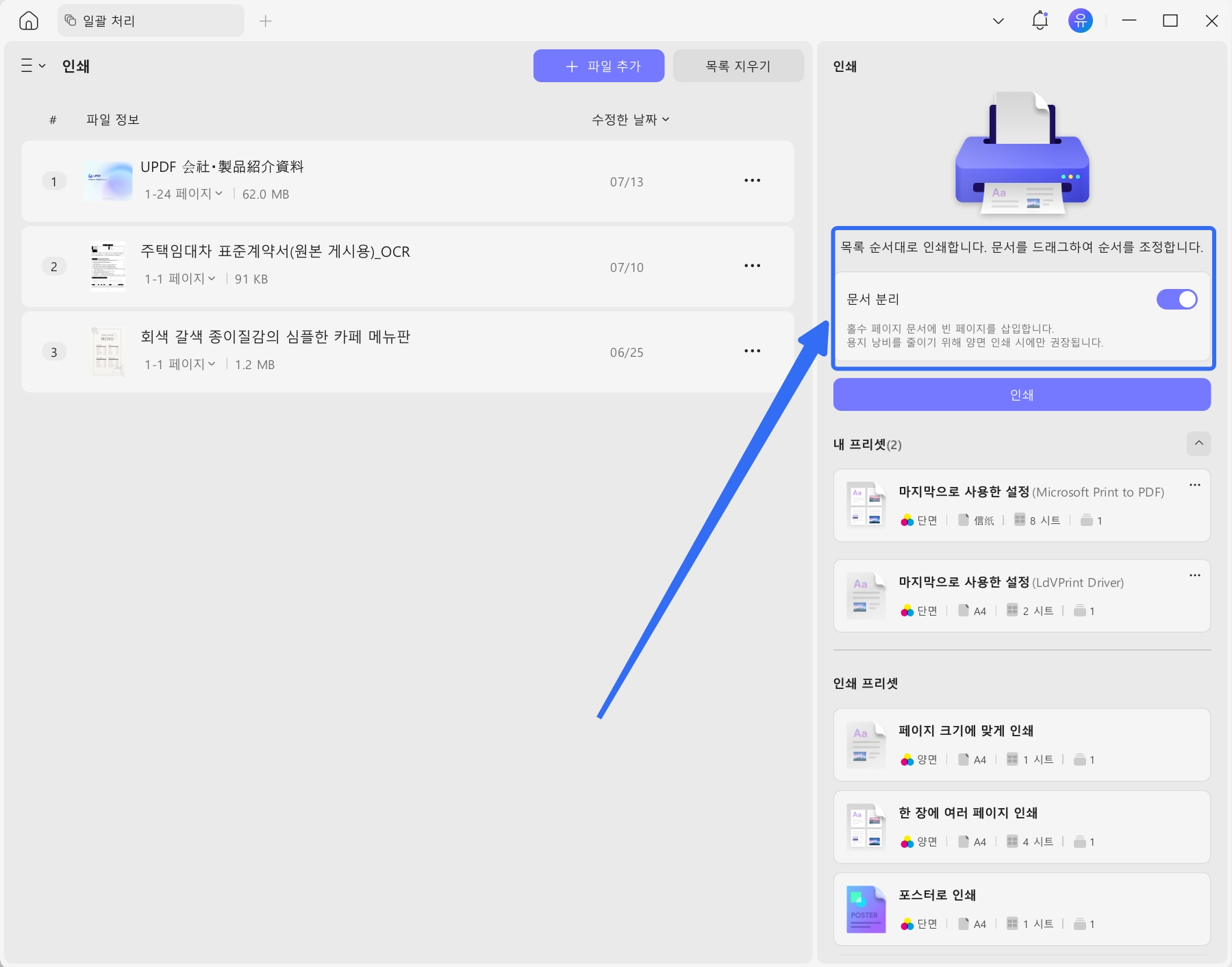Select 한 장에 여러 페이지 인쇄 preset

[x=1022, y=827]
